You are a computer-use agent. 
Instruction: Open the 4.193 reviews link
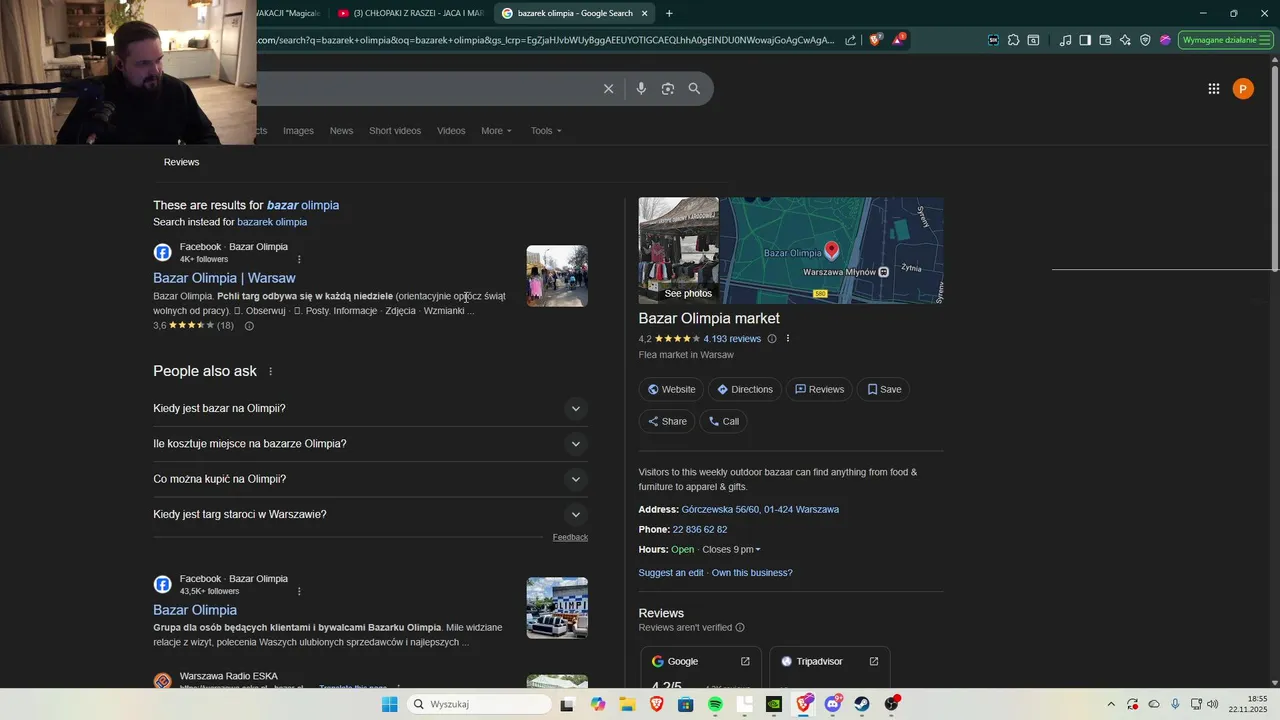[732, 339]
